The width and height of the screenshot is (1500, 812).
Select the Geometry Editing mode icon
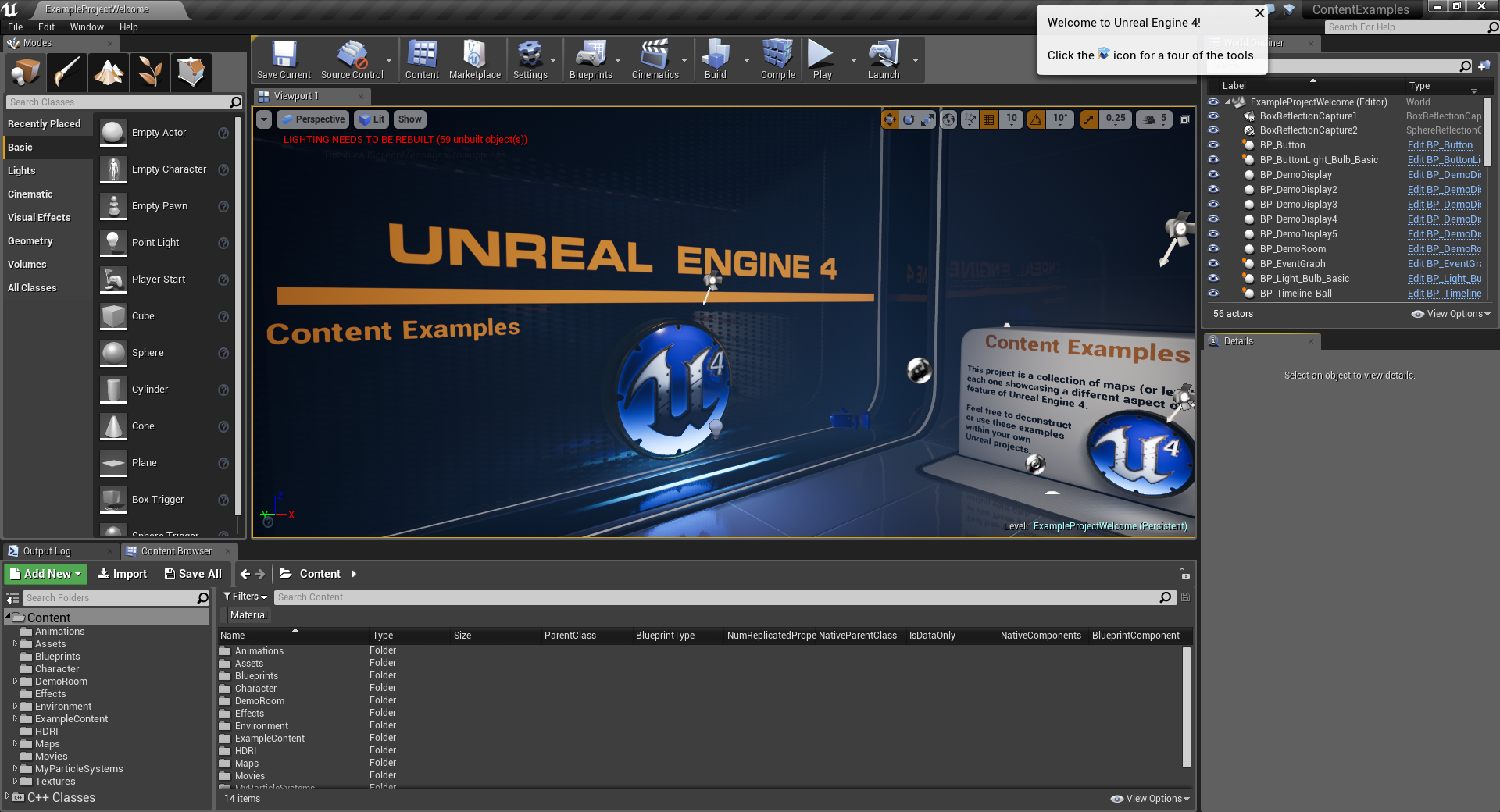tap(191, 73)
